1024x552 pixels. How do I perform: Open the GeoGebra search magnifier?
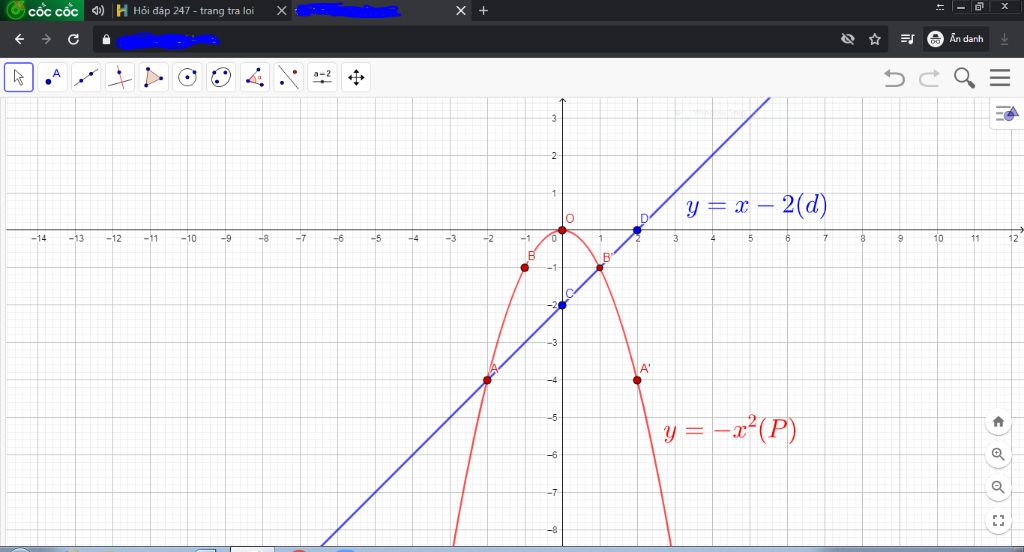pyautogui.click(x=964, y=78)
